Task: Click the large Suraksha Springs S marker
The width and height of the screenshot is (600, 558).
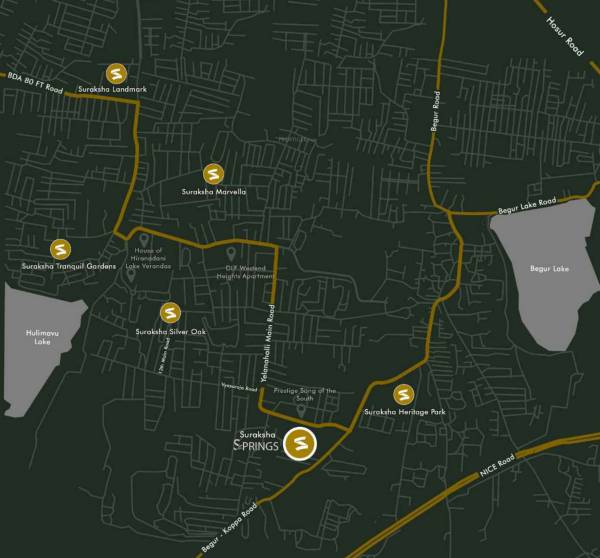Action: click(x=300, y=444)
